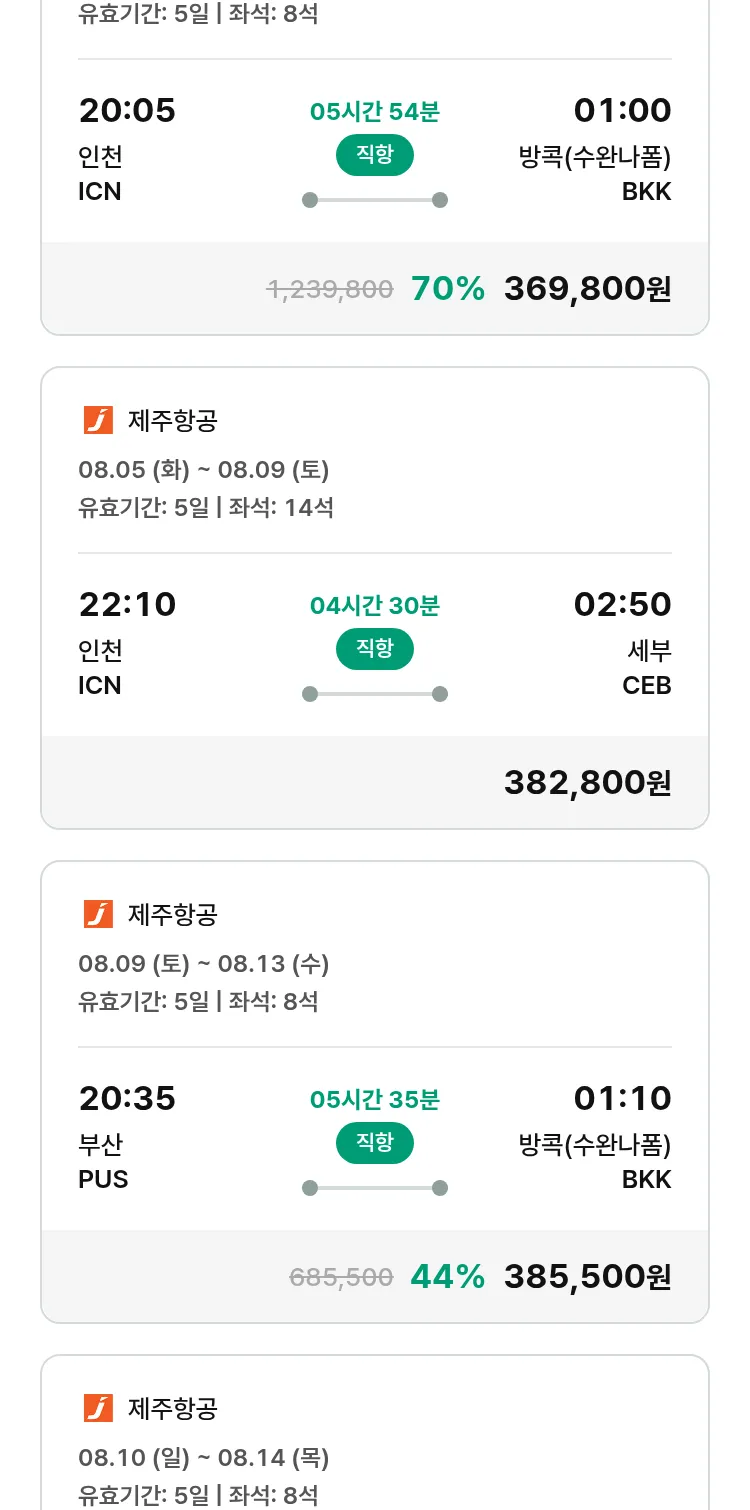Open the 08.09 (토) ~ 08.13 (수) date range
This screenshot has width=750, height=1510.
click(204, 963)
